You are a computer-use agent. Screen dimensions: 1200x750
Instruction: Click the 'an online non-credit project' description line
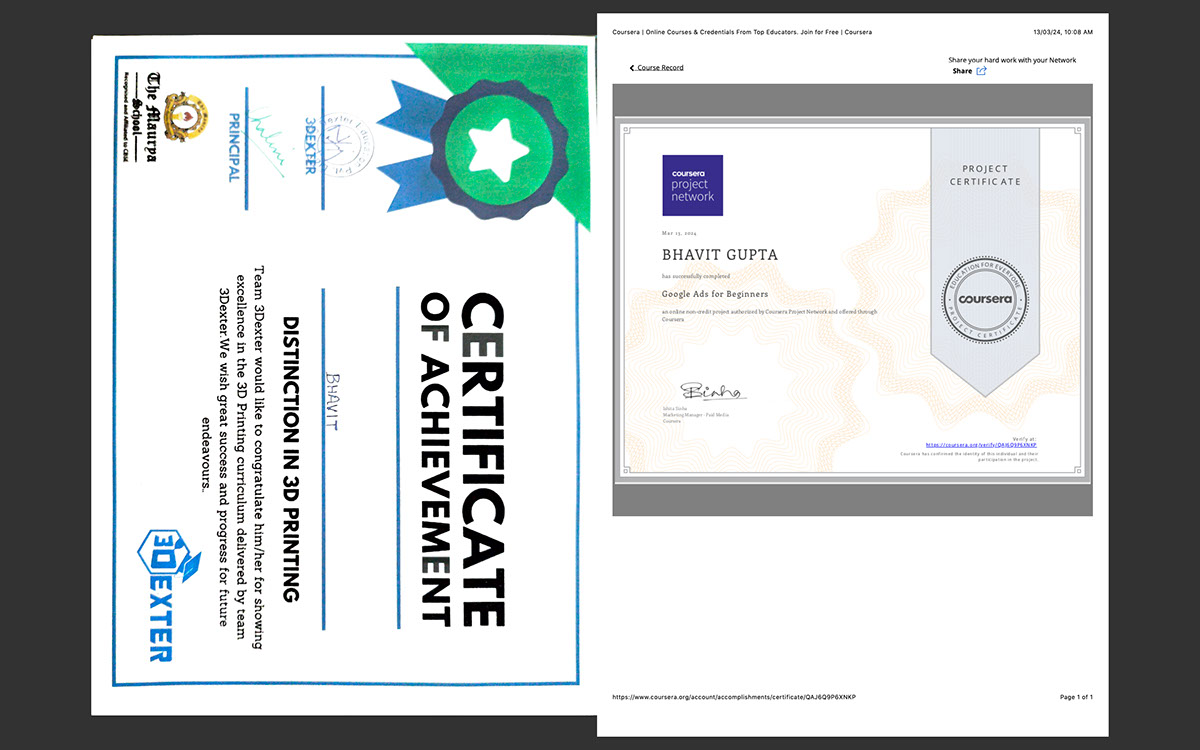click(x=769, y=315)
